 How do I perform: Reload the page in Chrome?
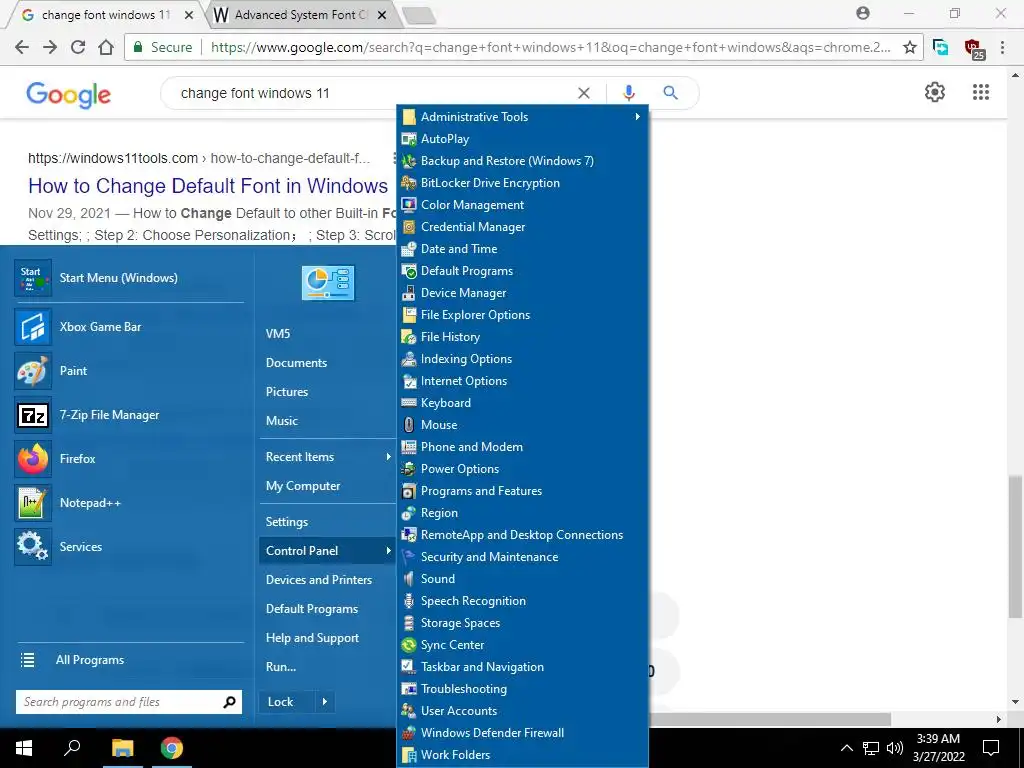78,47
